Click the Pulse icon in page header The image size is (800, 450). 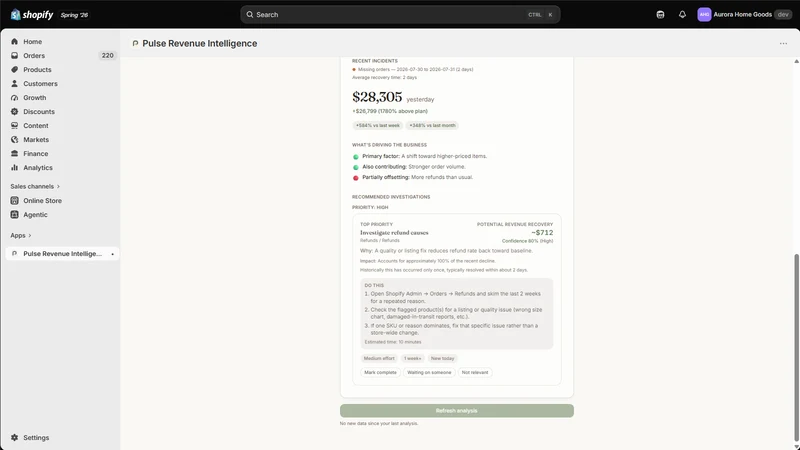click(135, 43)
